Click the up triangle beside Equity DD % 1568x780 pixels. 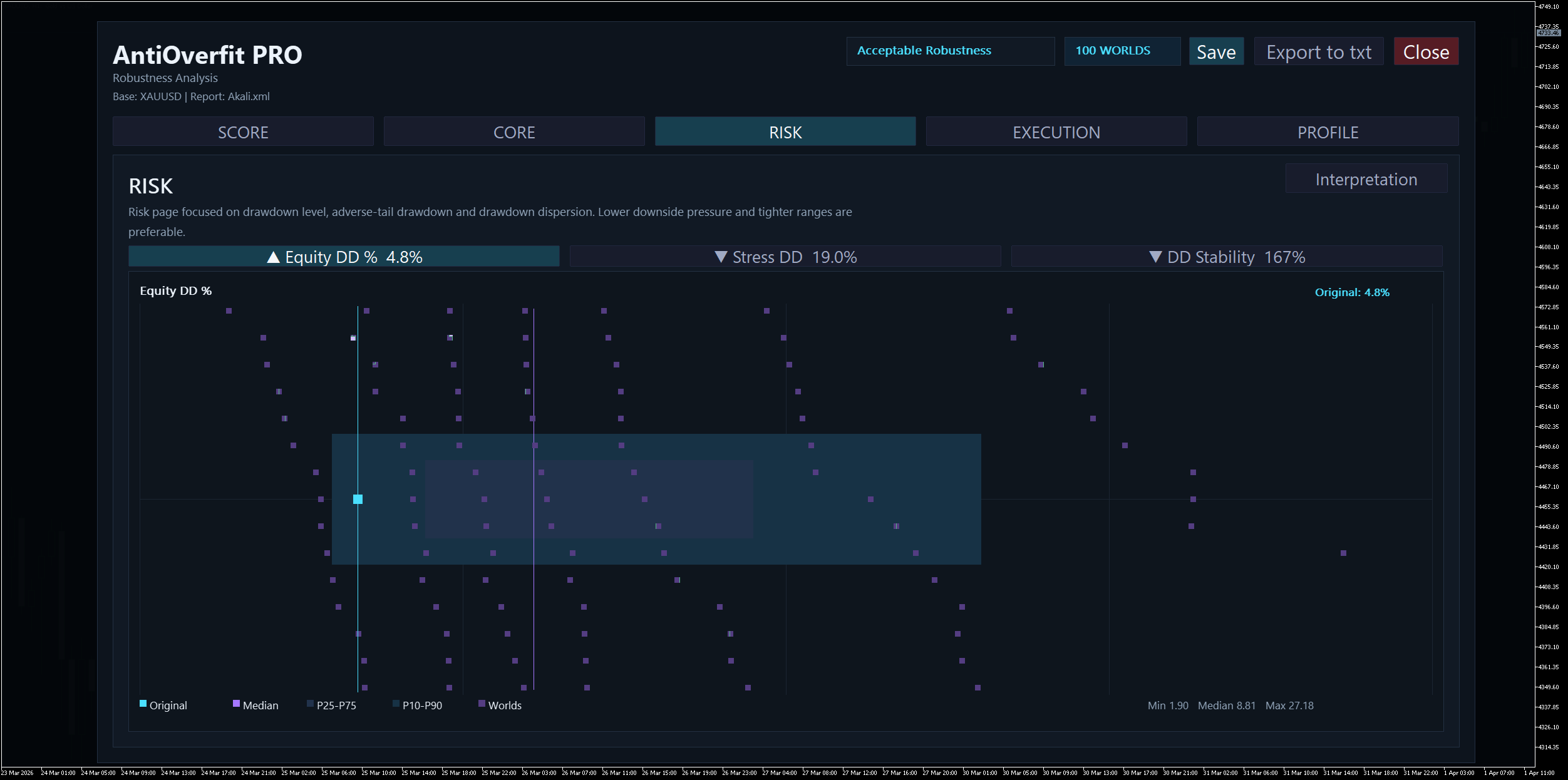273,257
